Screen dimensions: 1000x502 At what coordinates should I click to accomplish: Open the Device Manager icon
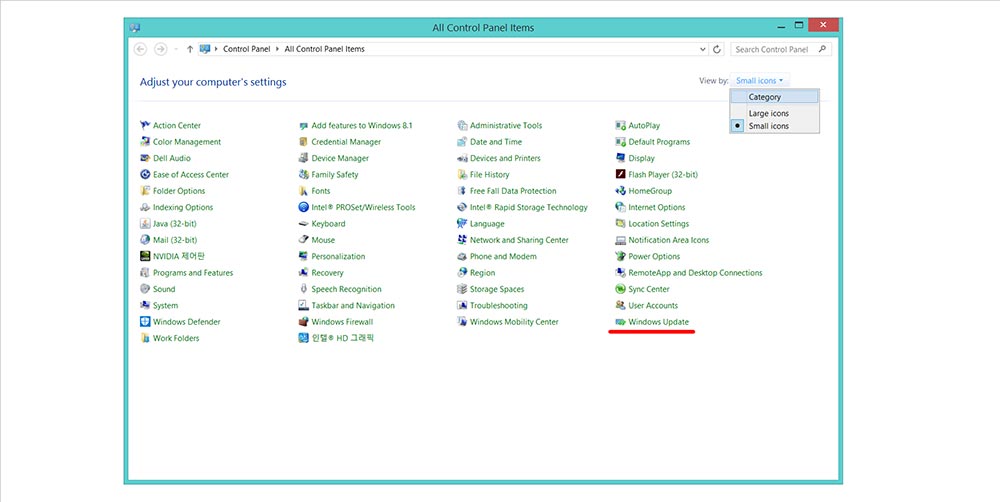304,158
